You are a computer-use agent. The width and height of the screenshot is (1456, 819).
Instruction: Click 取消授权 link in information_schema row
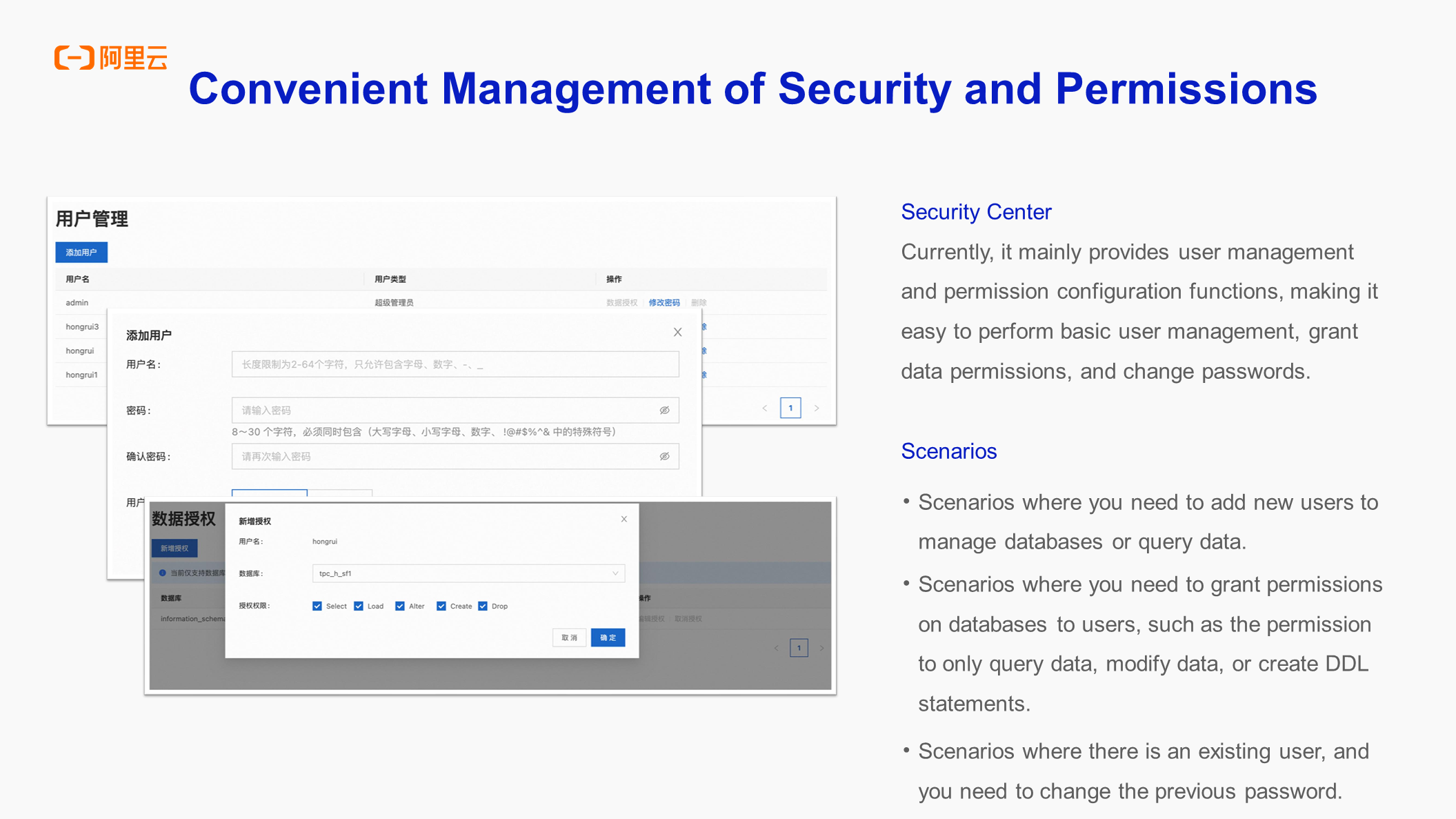click(x=688, y=619)
